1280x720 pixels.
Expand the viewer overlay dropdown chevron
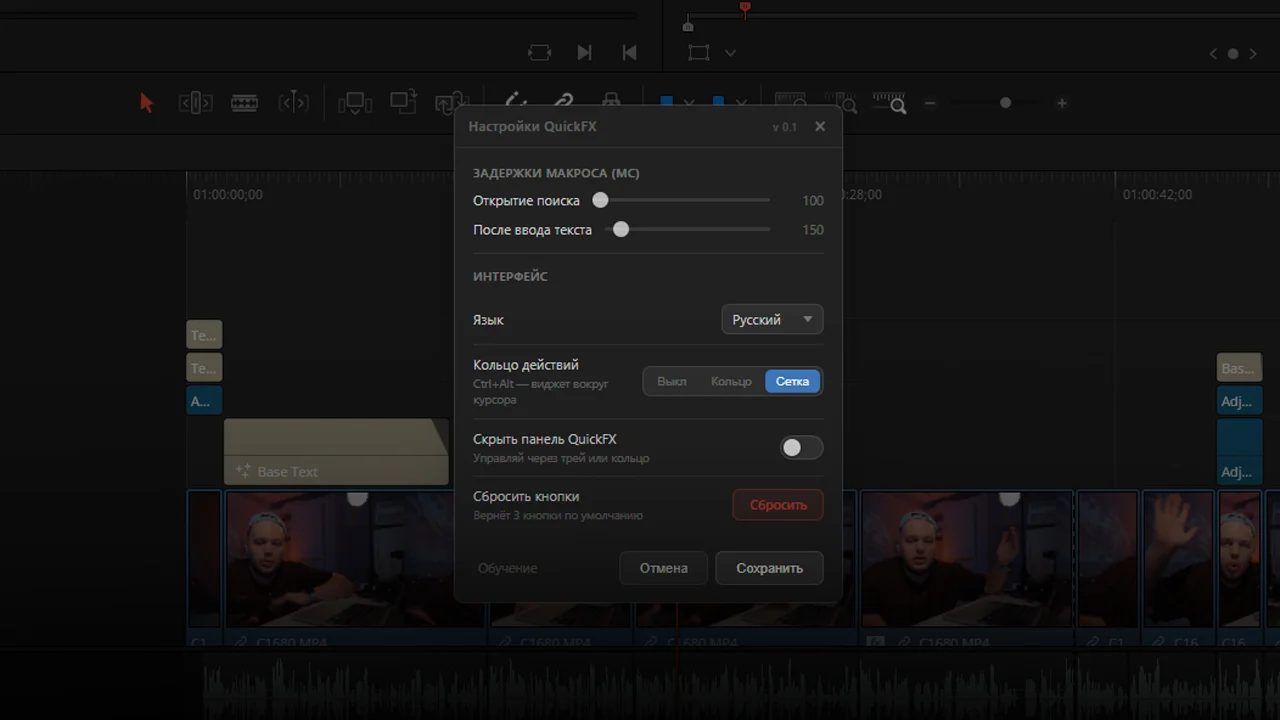[x=730, y=53]
